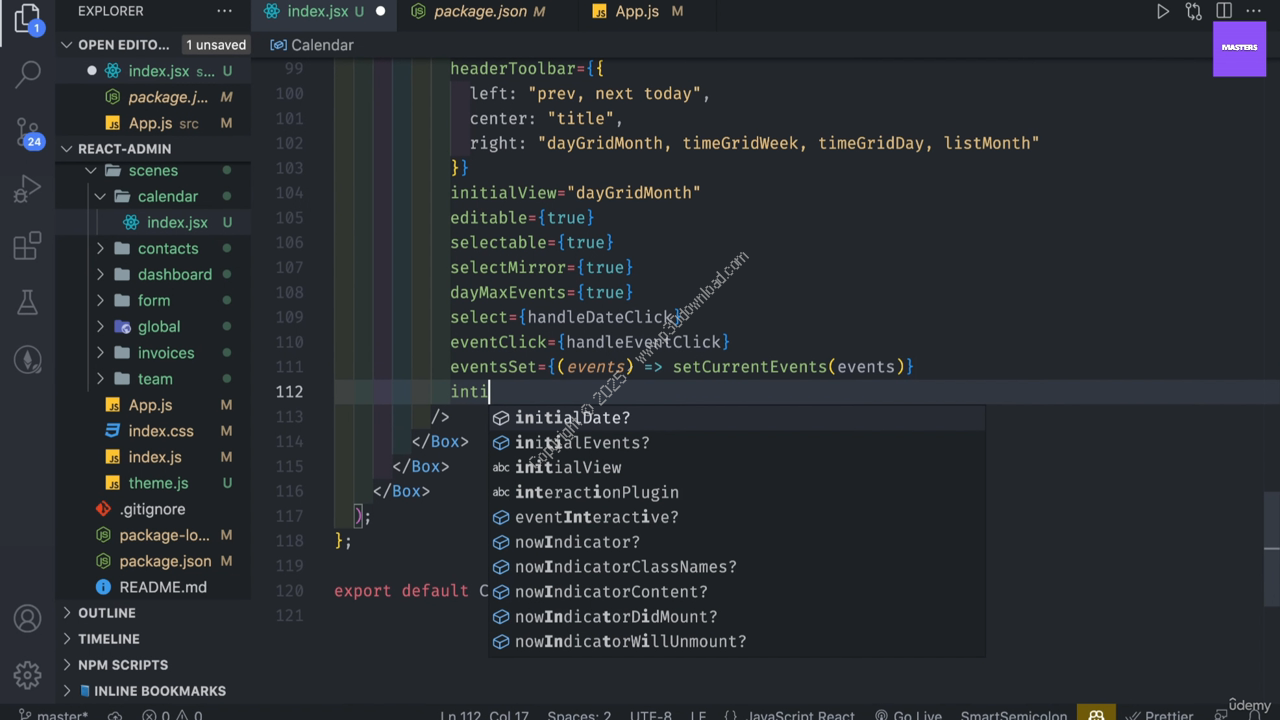1280x720 pixels.
Task: Open the .gitignore file
Action: click(152, 509)
